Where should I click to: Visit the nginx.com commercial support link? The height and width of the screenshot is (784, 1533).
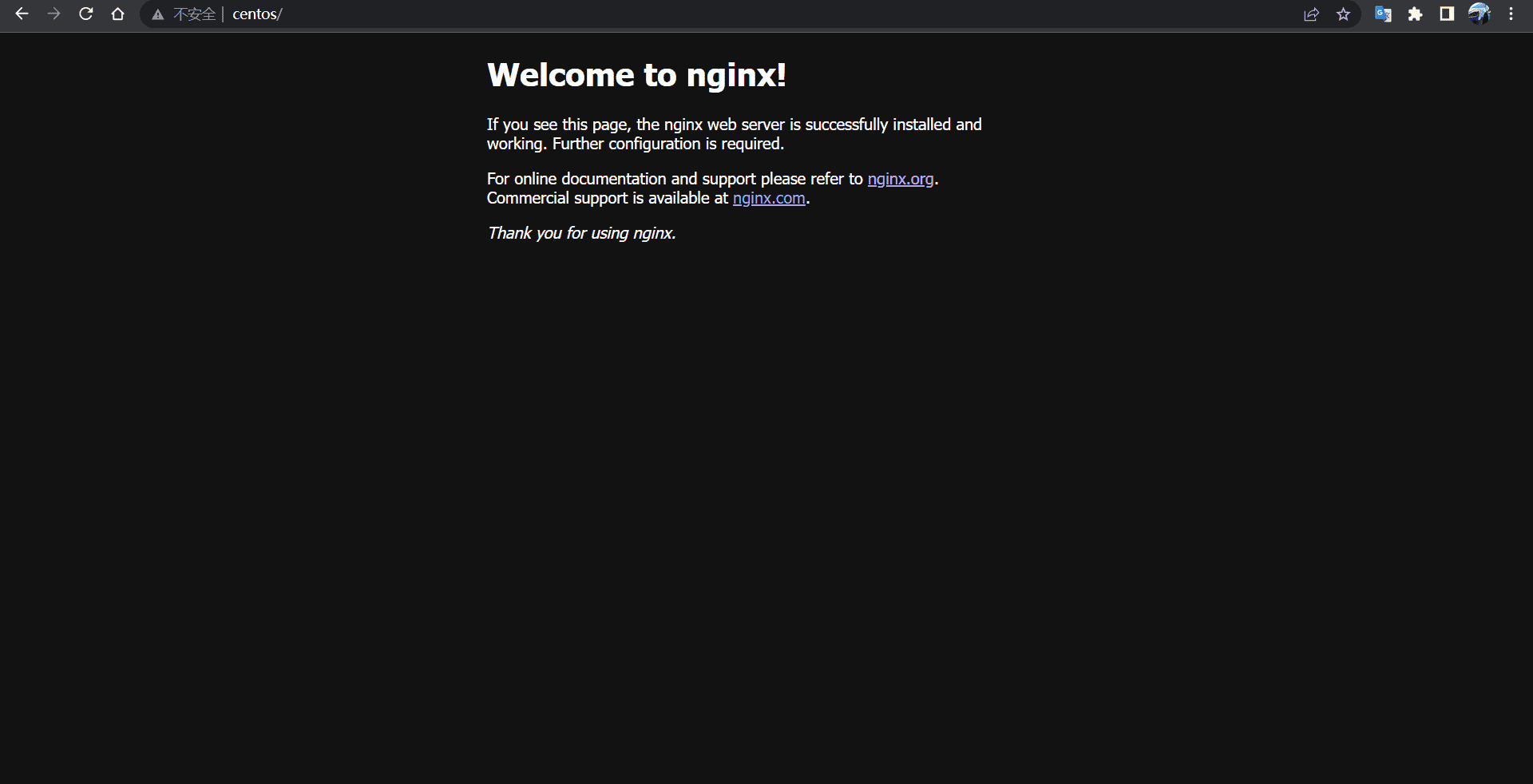[769, 198]
